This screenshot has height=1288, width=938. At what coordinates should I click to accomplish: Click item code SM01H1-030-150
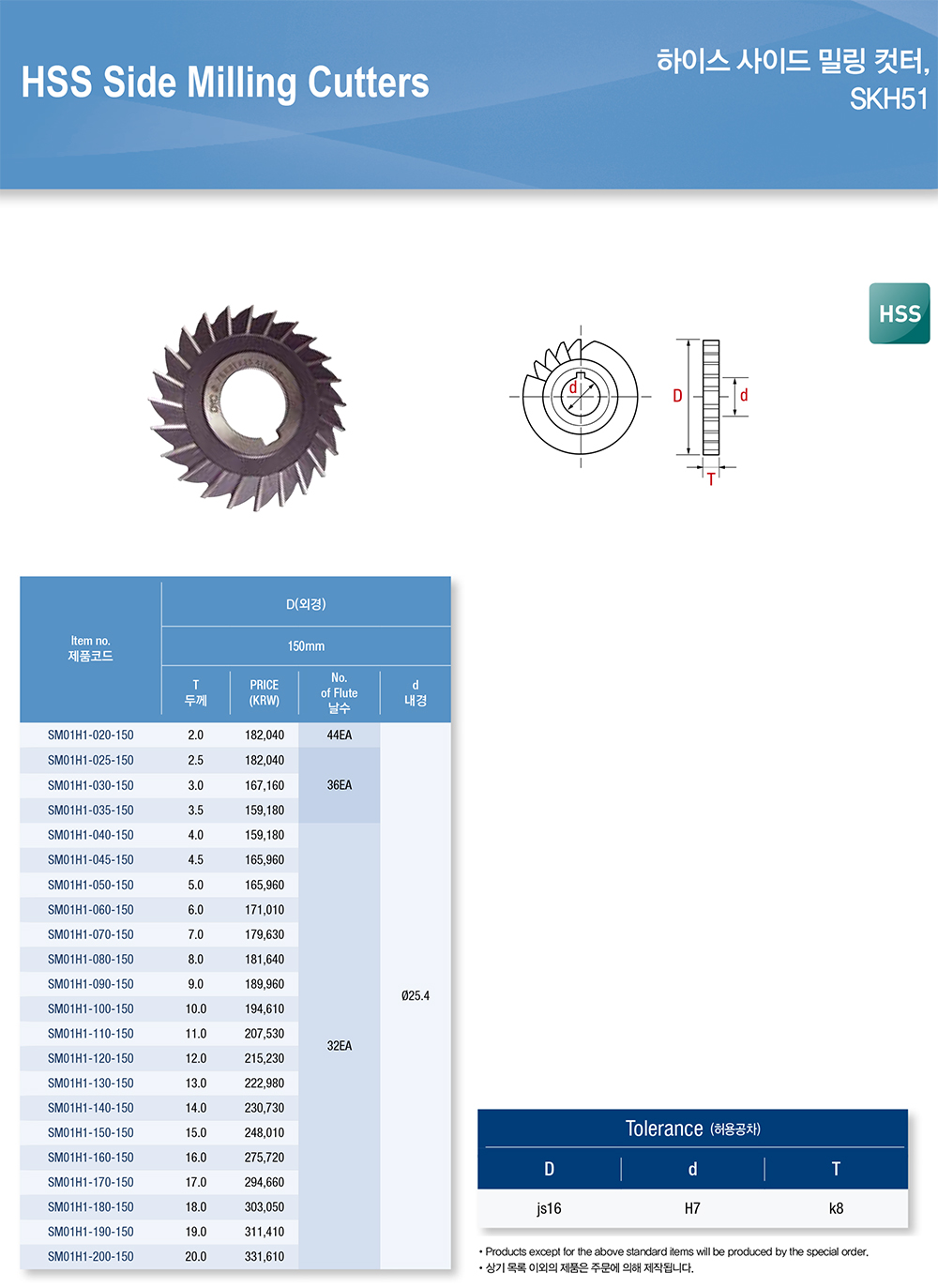(90, 785)
